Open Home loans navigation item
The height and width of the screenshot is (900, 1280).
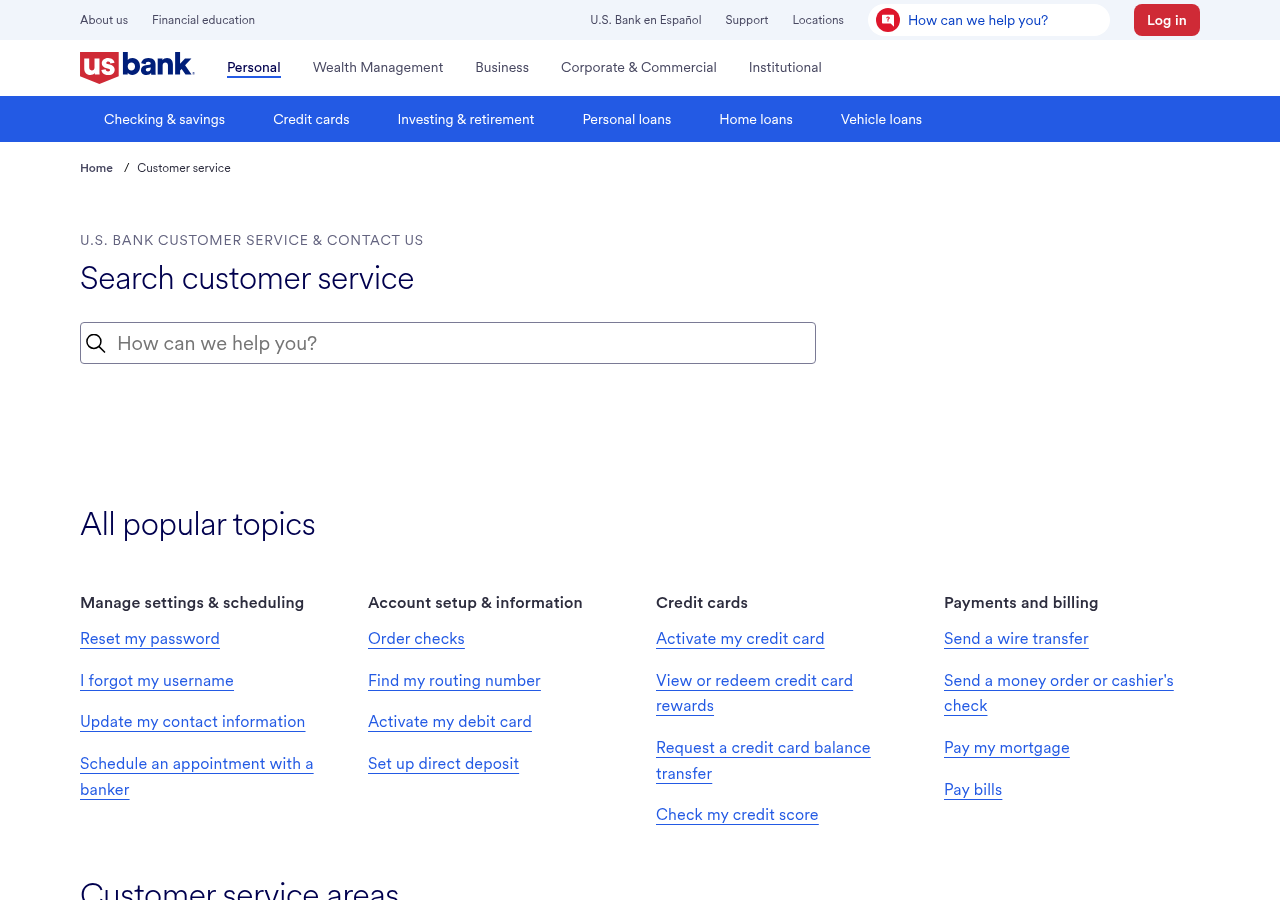(x=755, y=118)
